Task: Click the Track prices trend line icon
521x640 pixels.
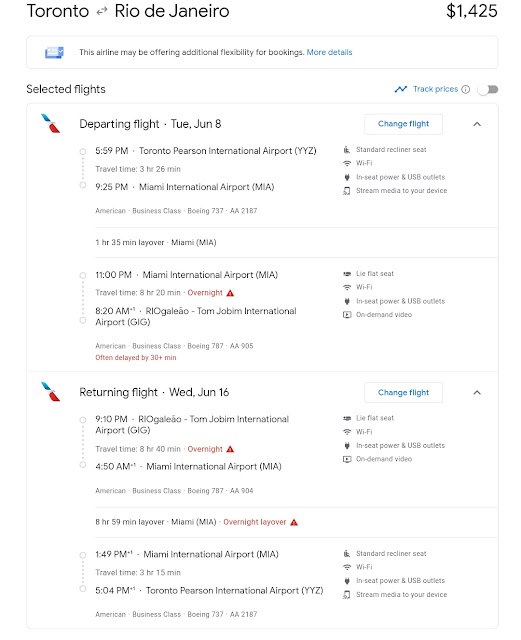Action: [401, 89]
